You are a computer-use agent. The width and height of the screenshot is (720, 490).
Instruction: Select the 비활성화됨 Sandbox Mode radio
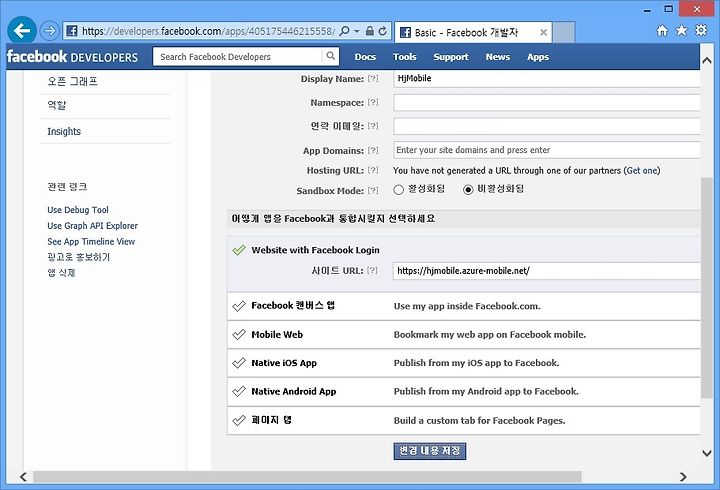tap(468, 189)
